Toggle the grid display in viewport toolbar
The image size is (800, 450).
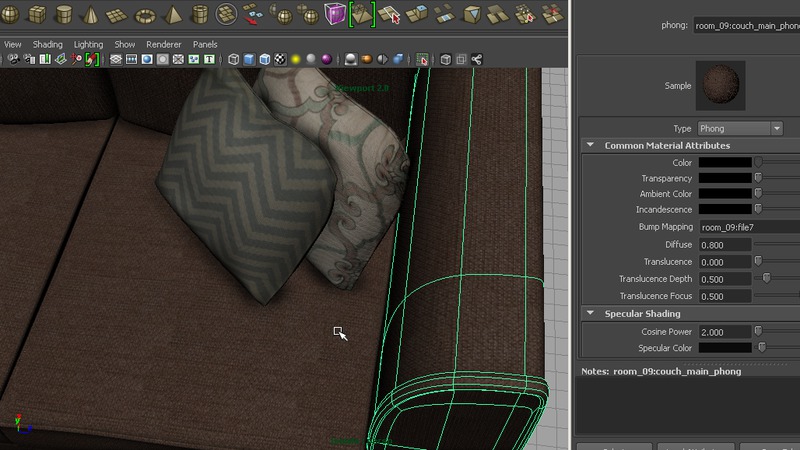point(116,60)
